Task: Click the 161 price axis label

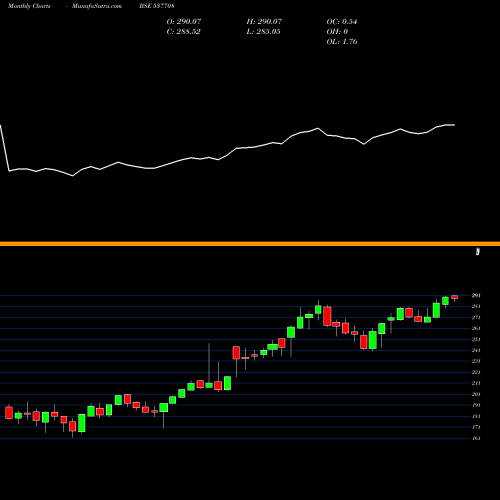Action: click(x=476, y=438)
